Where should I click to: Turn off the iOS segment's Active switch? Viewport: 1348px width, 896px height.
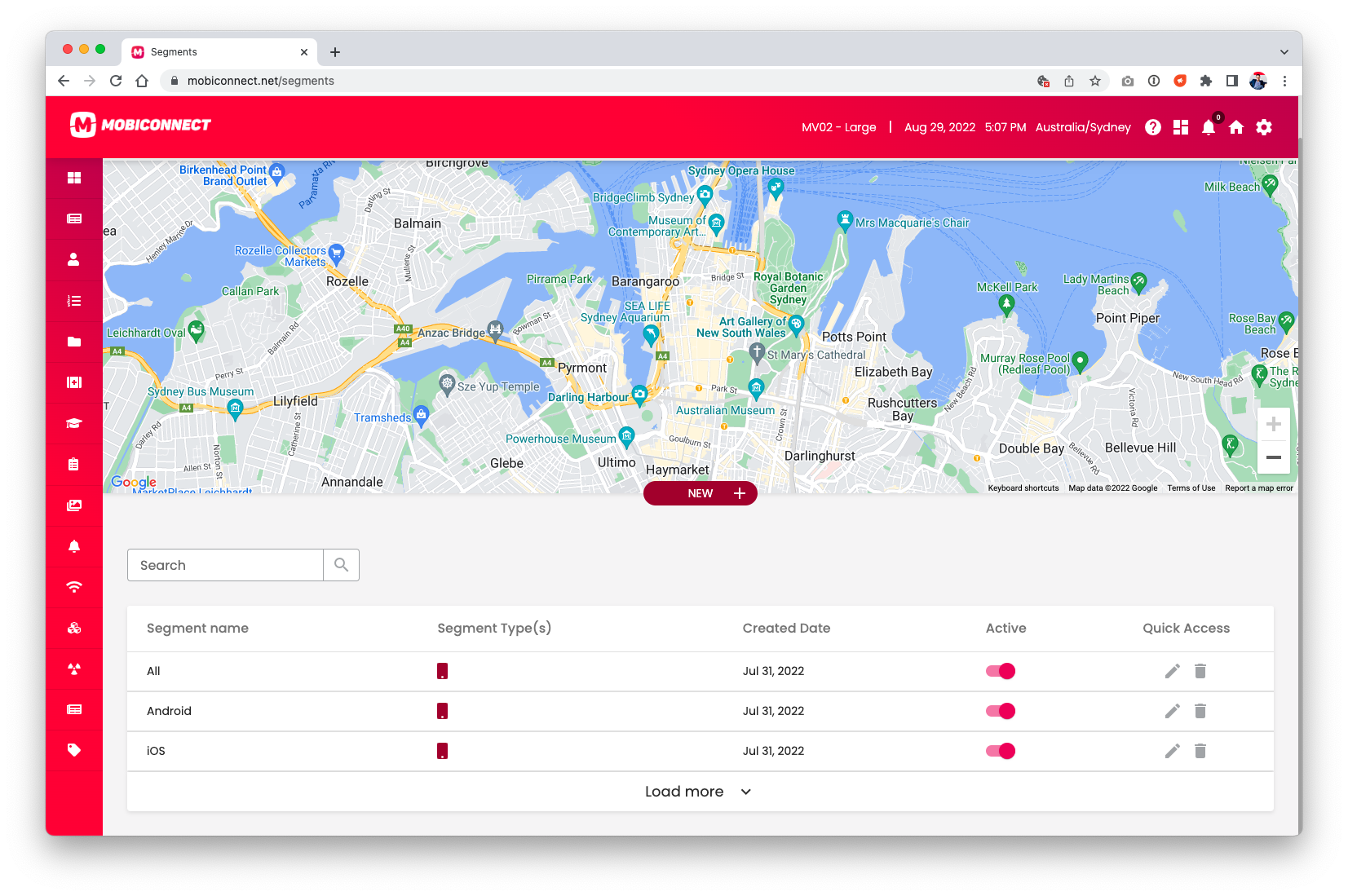click(x=1000, y=751)
